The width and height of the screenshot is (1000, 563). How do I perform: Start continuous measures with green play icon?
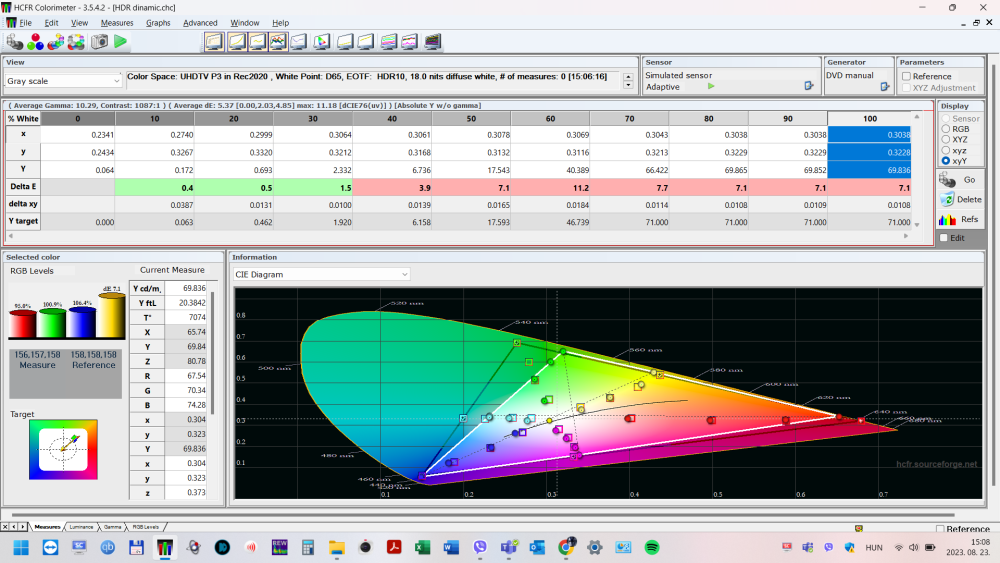pos(121,42)
